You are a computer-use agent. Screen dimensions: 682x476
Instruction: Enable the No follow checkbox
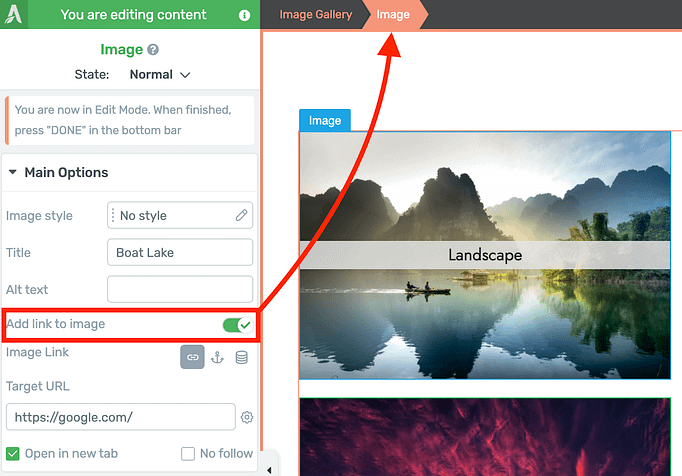[x=188, y=454]
